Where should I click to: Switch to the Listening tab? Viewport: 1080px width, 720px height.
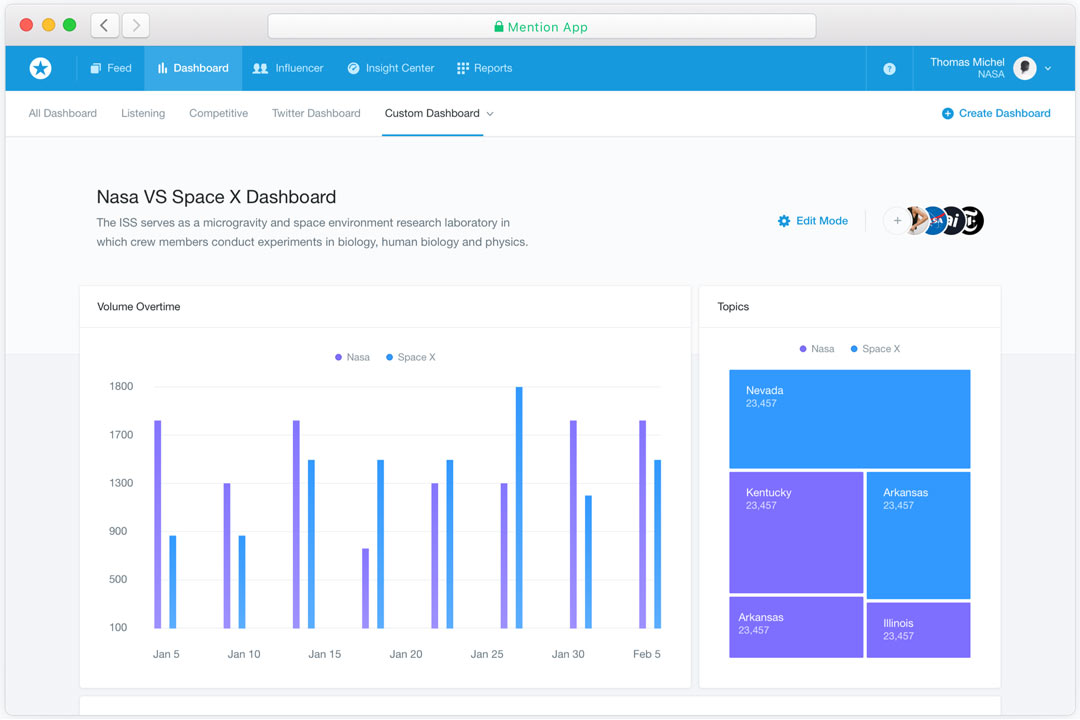pyautogui.click(x=143, y=113)
